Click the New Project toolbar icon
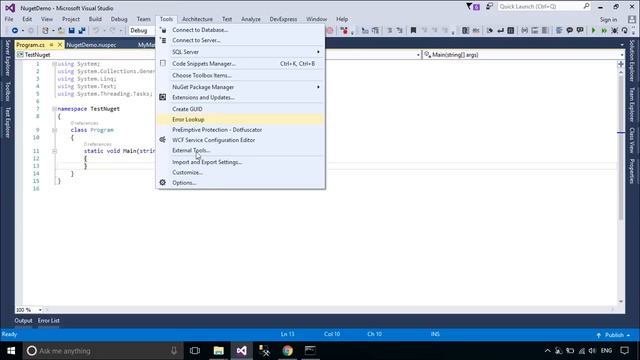This screenshot has height=360, width=640. [x=45, y=31]
